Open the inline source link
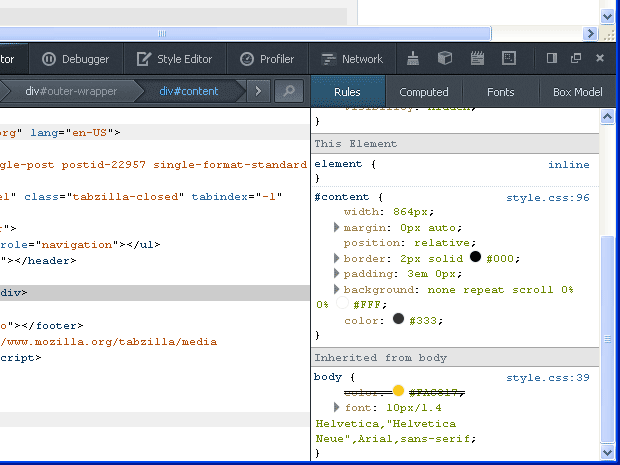The width and height of the screenshot is (620, 465). click(569, 164)
